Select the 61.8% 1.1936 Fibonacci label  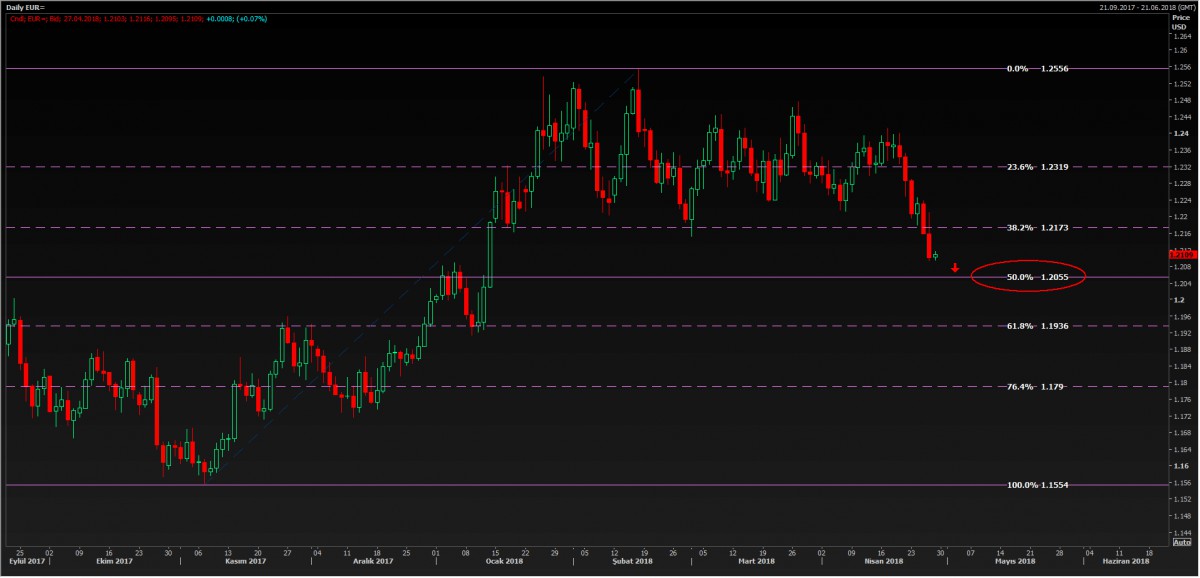(x=1037, y=326)
